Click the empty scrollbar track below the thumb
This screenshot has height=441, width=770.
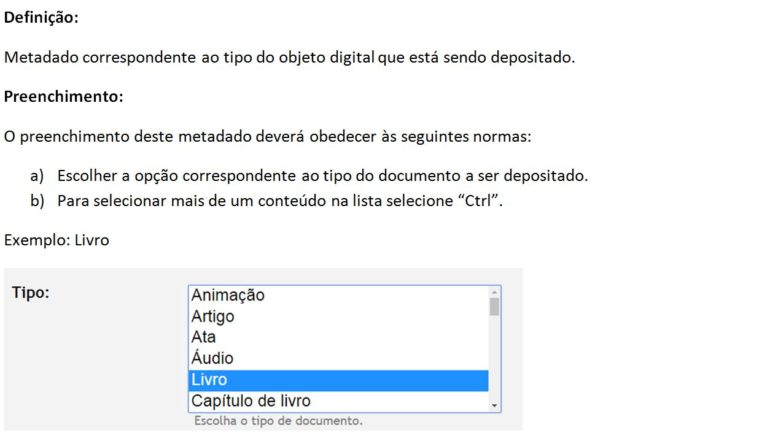coord(495,358)
